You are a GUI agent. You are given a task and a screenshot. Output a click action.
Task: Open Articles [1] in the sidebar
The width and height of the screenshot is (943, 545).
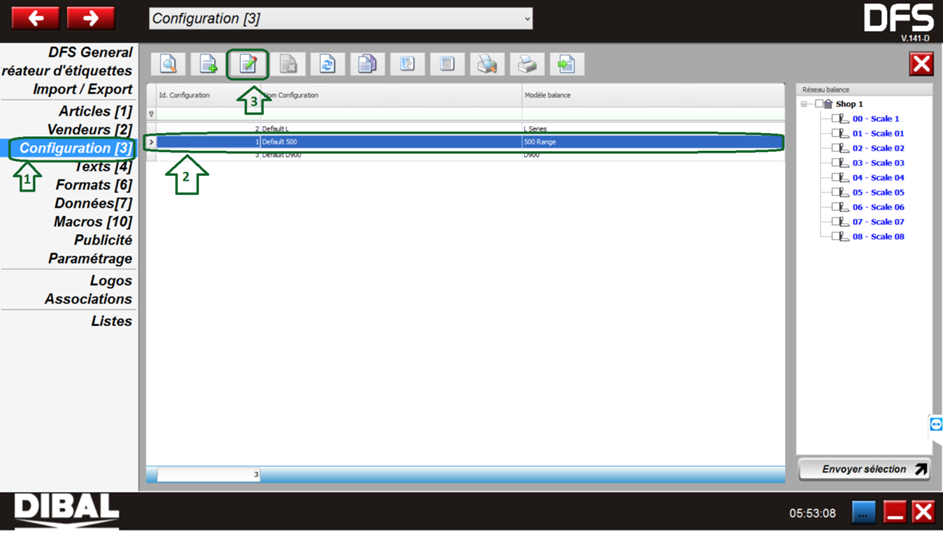(94, 111)
